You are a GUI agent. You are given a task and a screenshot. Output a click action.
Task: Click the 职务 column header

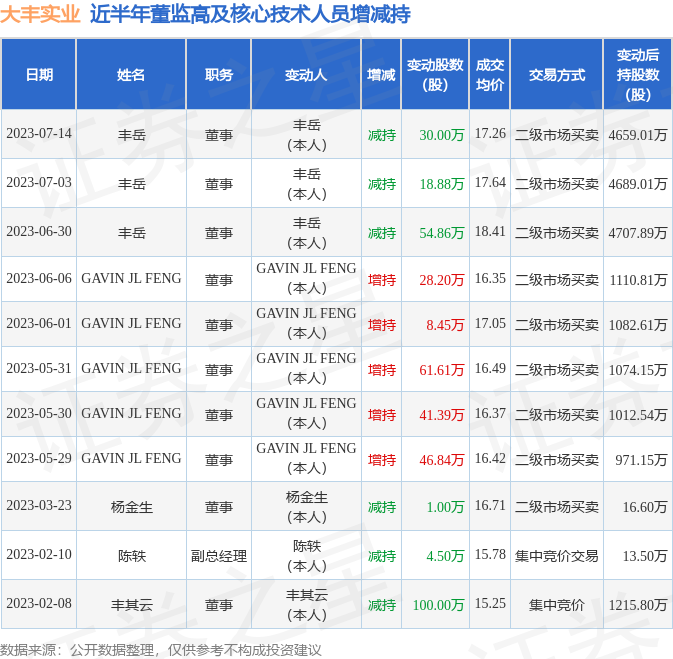pyautogui.click(x=219, y=75)
